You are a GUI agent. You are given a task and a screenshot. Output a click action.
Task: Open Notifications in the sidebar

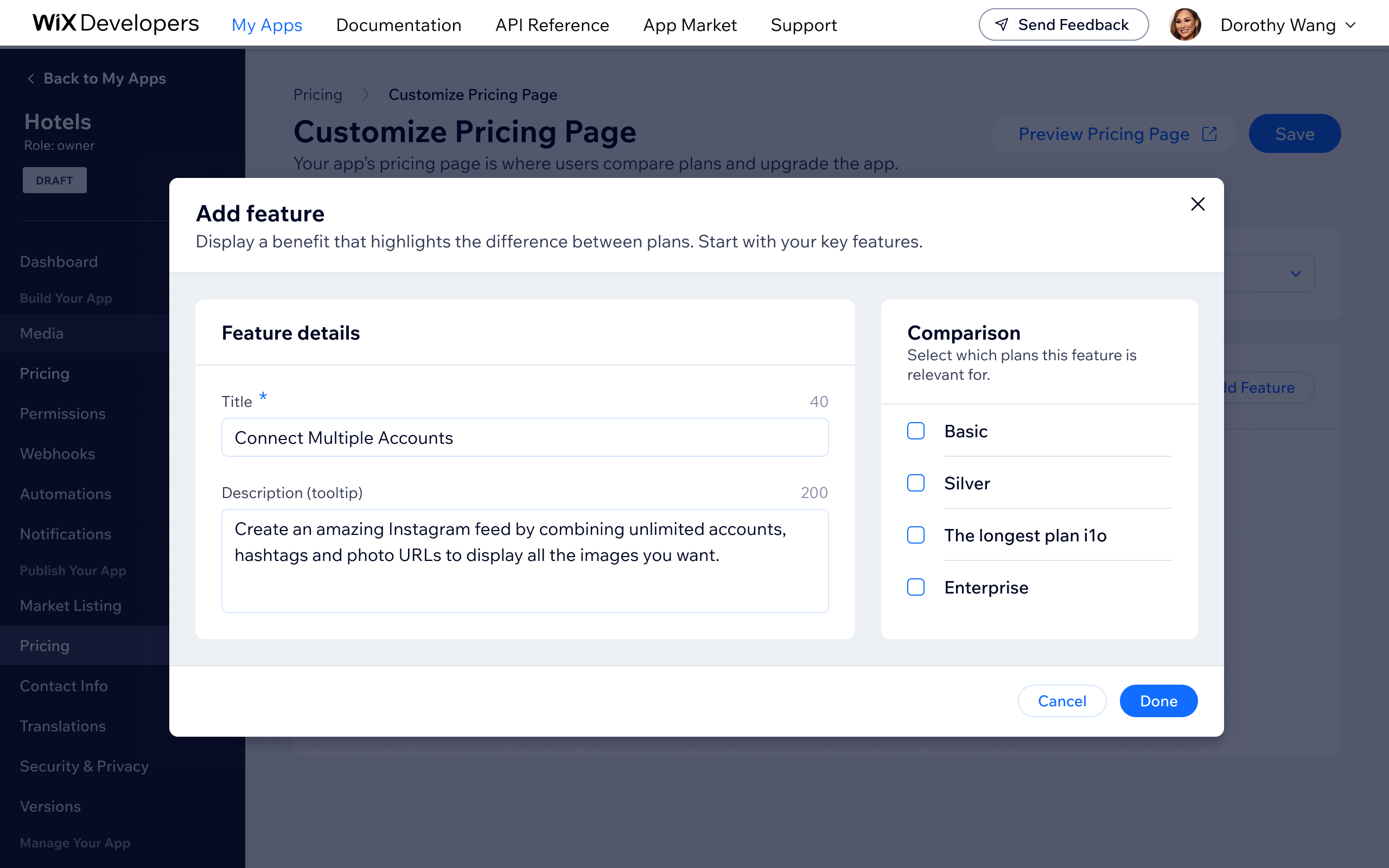pos(66,534)
